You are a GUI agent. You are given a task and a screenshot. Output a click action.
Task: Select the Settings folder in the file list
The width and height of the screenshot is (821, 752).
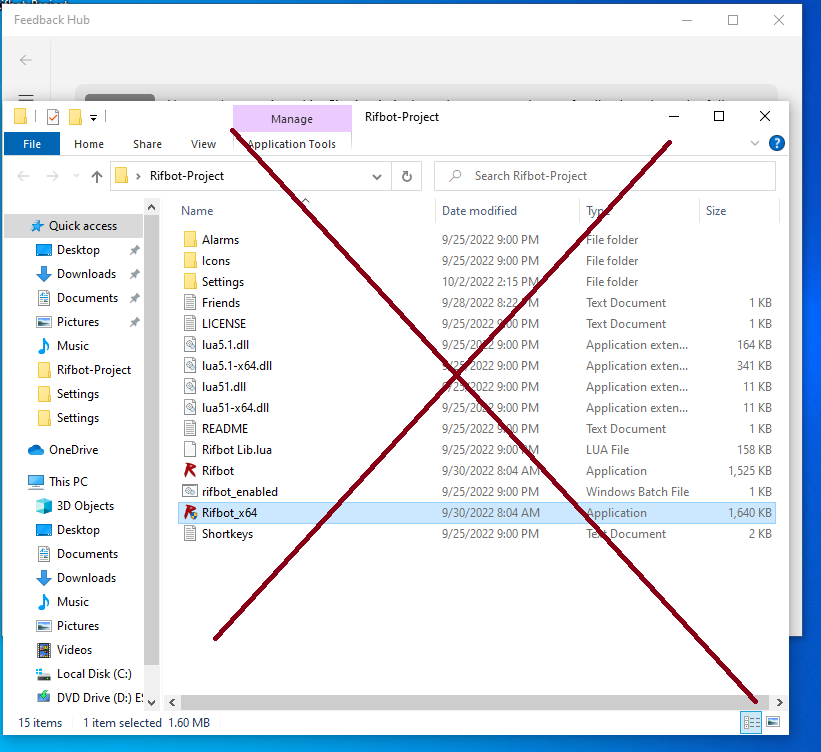coord(223,282)
